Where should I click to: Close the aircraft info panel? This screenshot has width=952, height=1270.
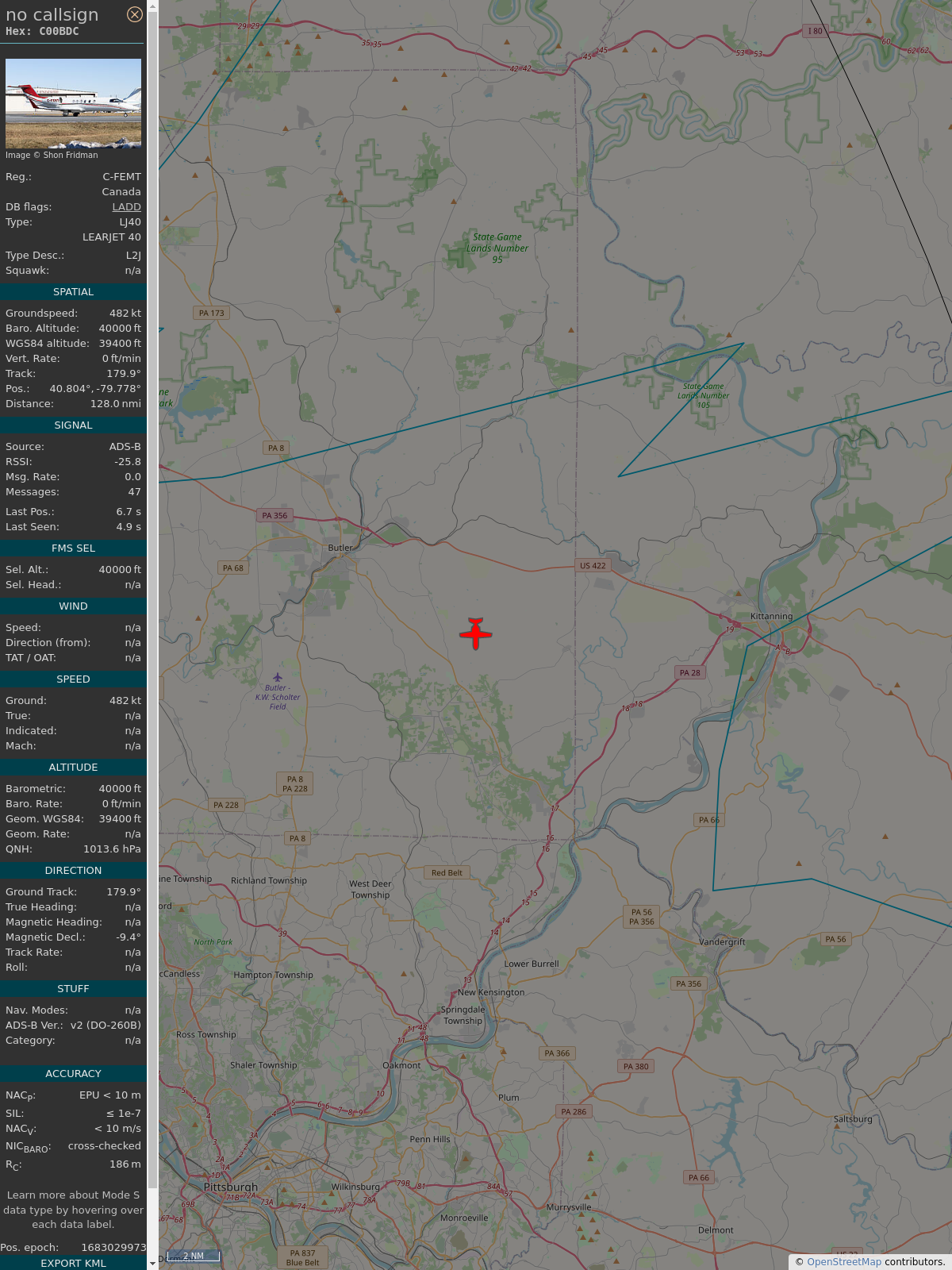point(135,14)
